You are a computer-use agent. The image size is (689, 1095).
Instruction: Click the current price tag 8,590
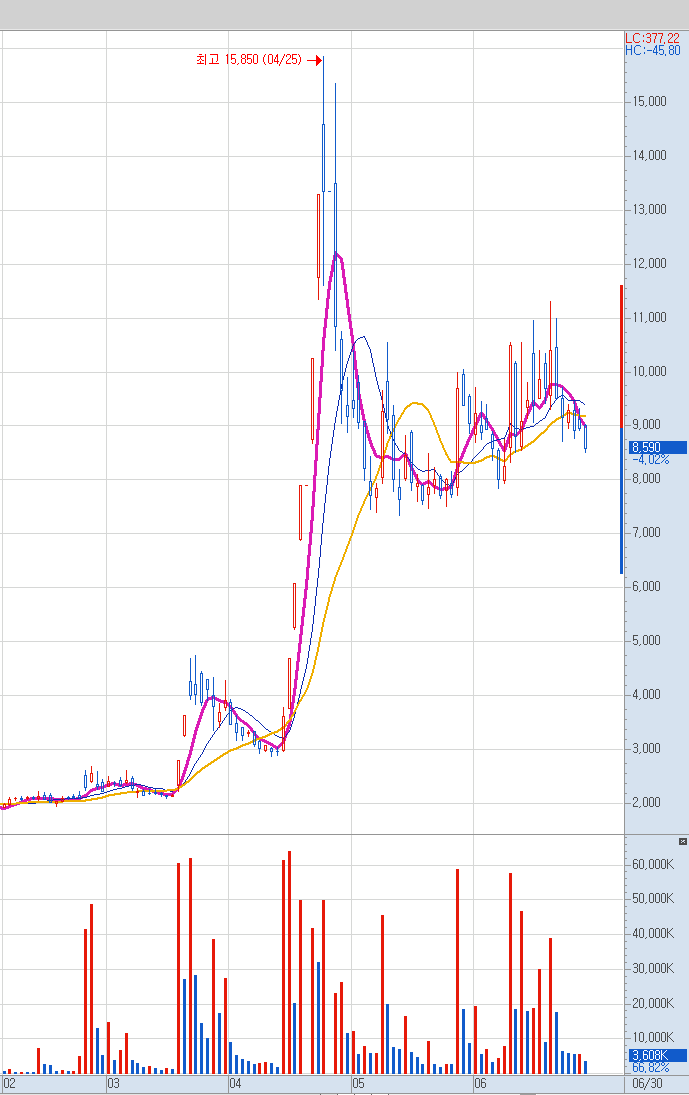click(x=658, y=448)
